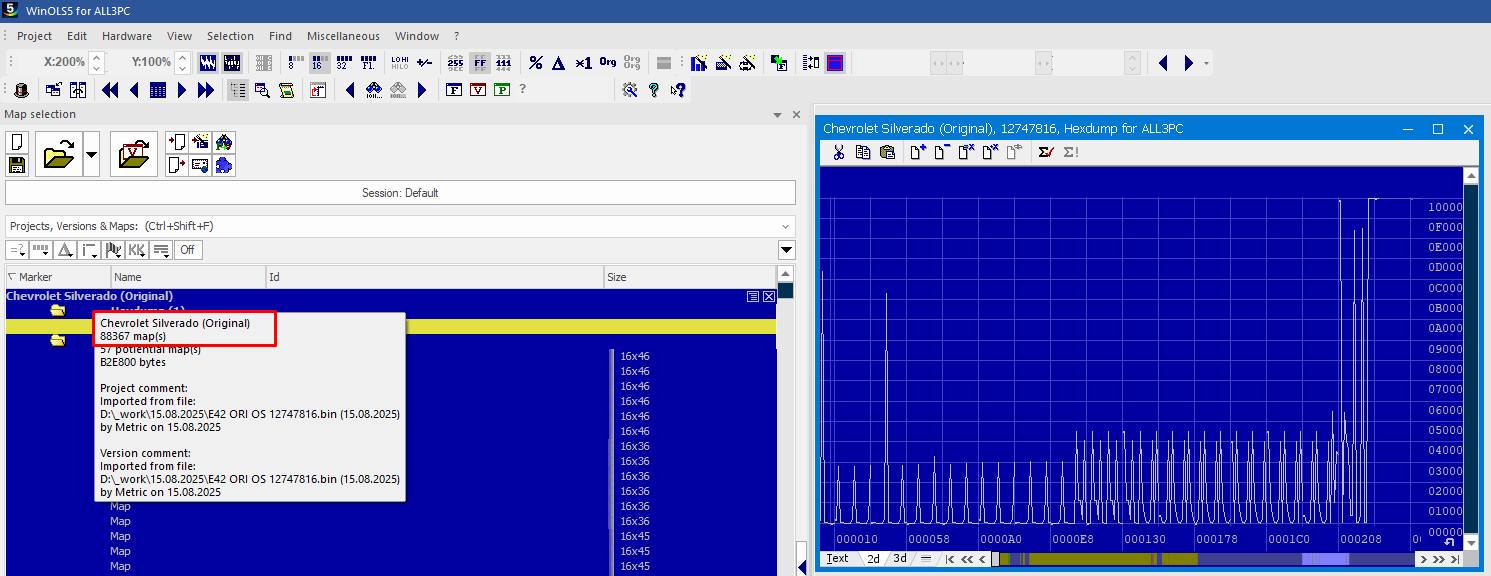Viewport: 1491px width, 576px height.
Task: Select the bar graph view icon
Action: (x=232, y=62)
